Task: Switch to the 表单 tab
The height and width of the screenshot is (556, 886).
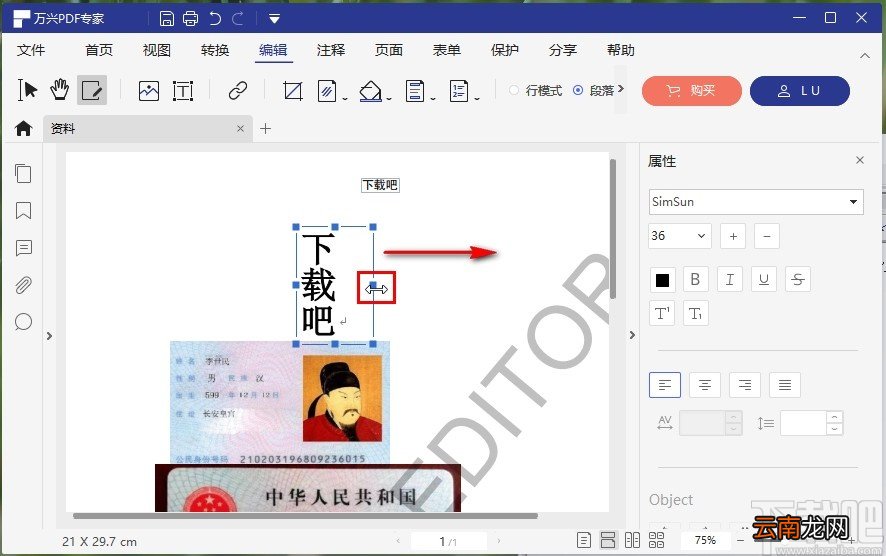Action: 446,50
